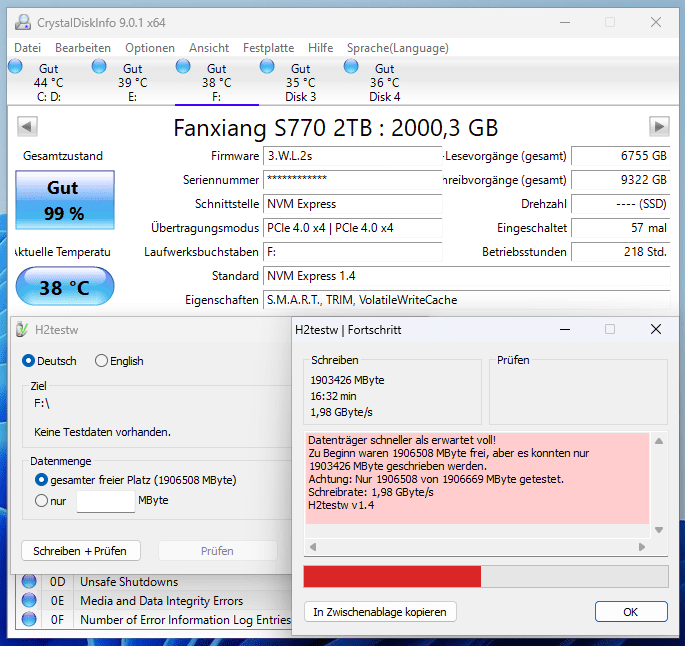Image resolution: width=685 pixels, height=646 pixels.
Task: Click the Betriebsstunden value 218 Std.
Action: pyautogui.click(x=621, y=252)
